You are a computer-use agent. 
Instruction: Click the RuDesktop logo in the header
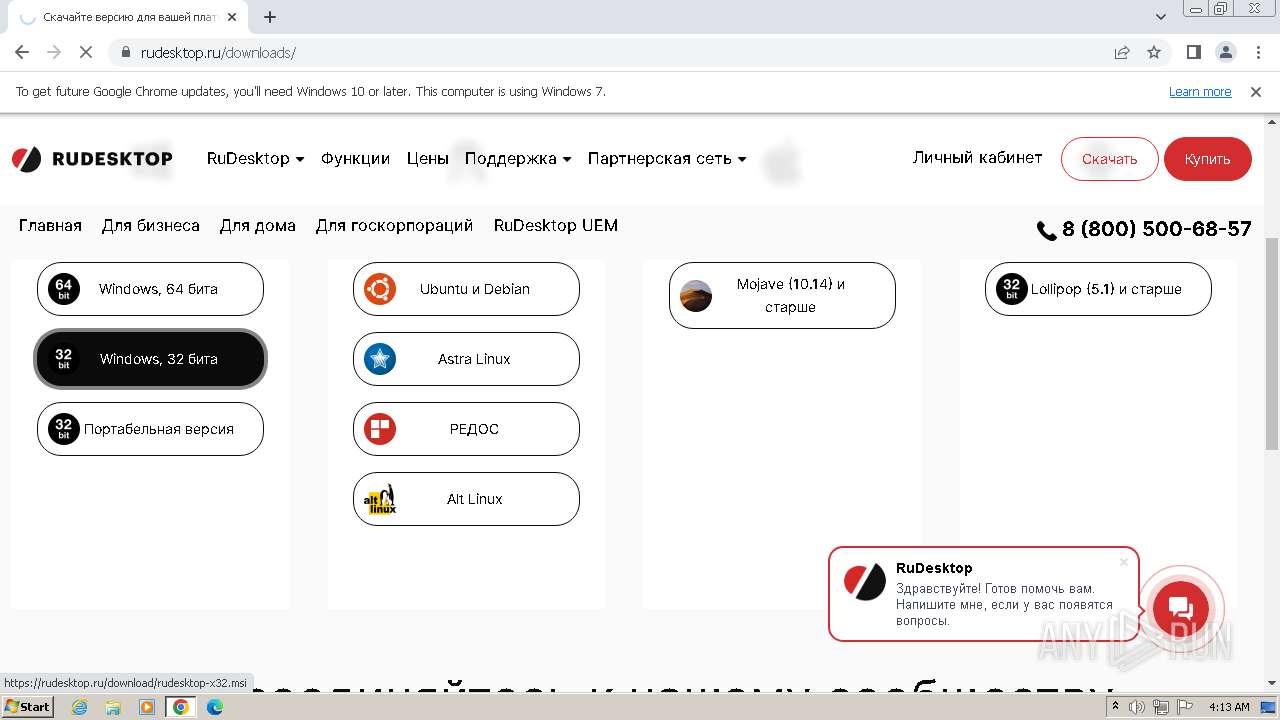point(92,159)
